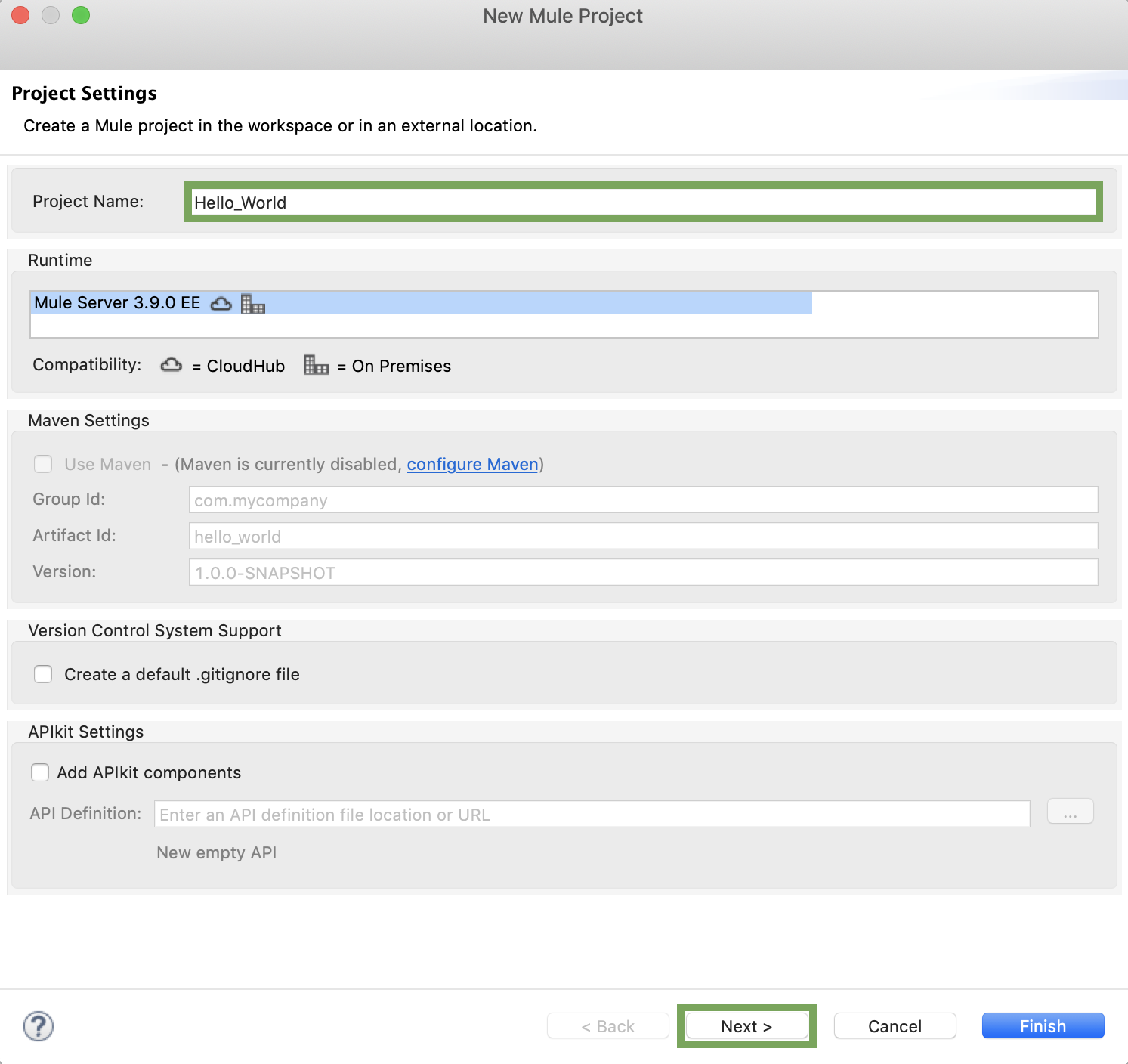The image size is (1128, 1064).
Task: Click the On Premises building icon beside Mule Server
Action: [x=253, y=304]
